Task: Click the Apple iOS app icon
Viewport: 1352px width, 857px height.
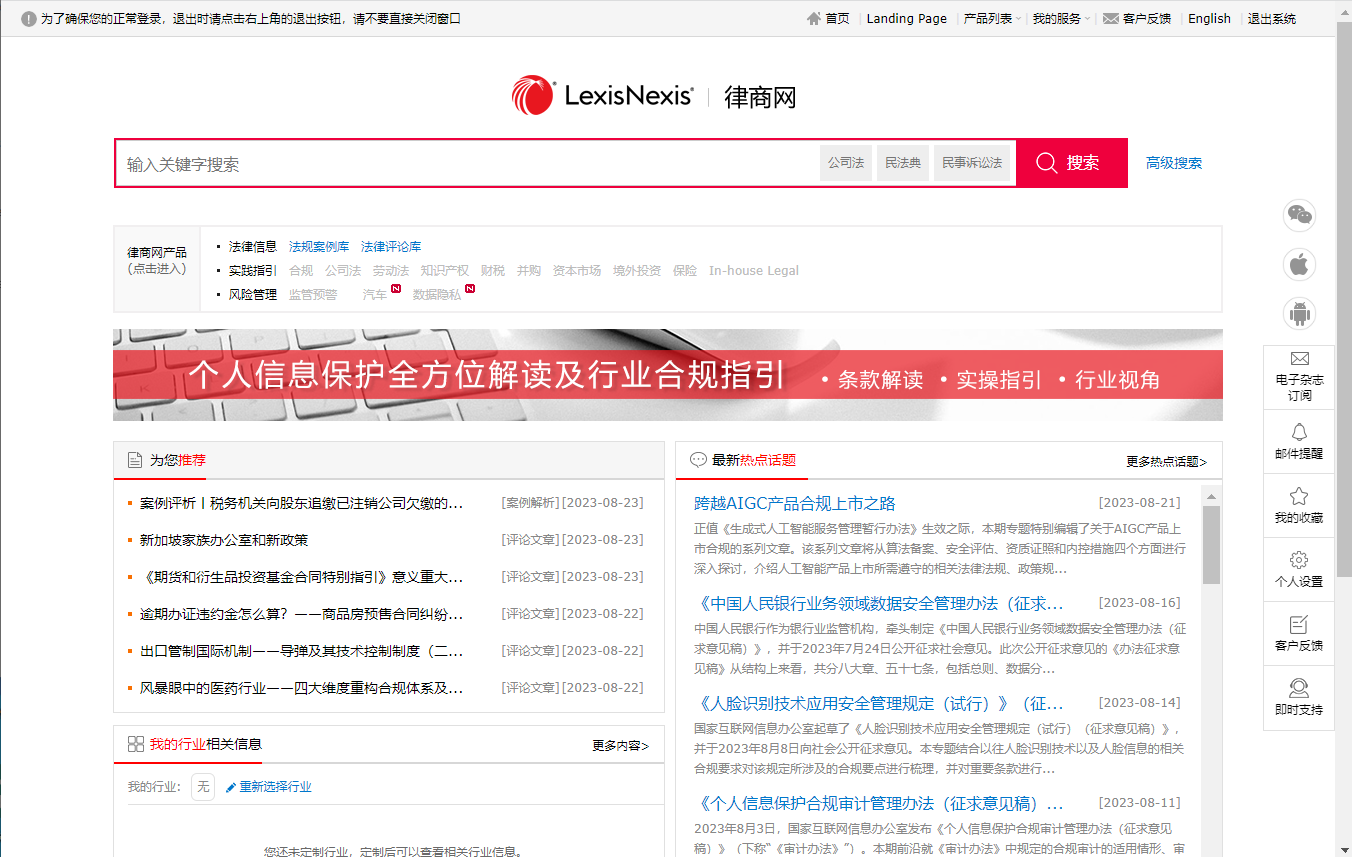Action: coord(1299,265)
